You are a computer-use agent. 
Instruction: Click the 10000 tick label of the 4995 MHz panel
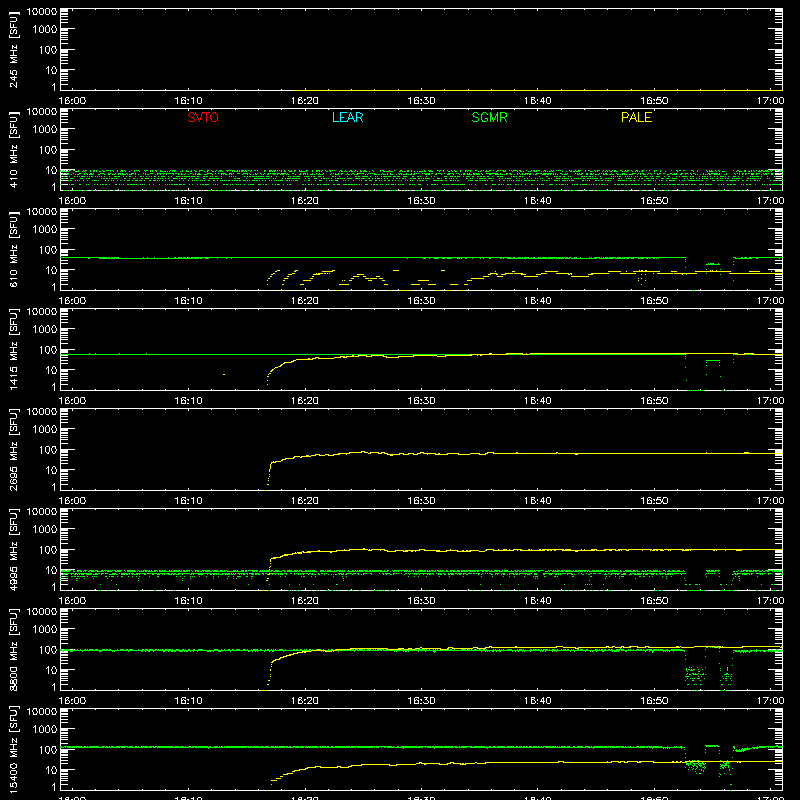[x=42, y=512]
